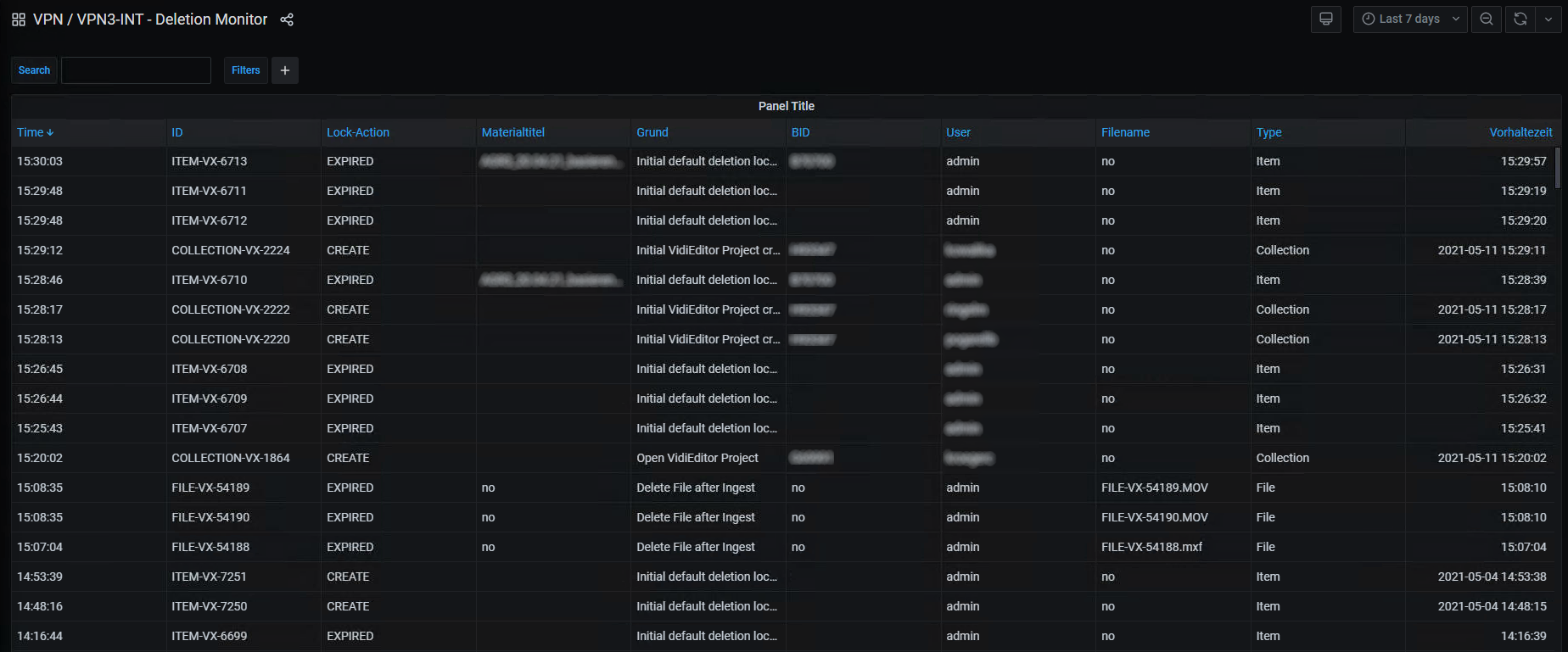
Task: Click the Filters label button
Action: [x=245, y=70]
